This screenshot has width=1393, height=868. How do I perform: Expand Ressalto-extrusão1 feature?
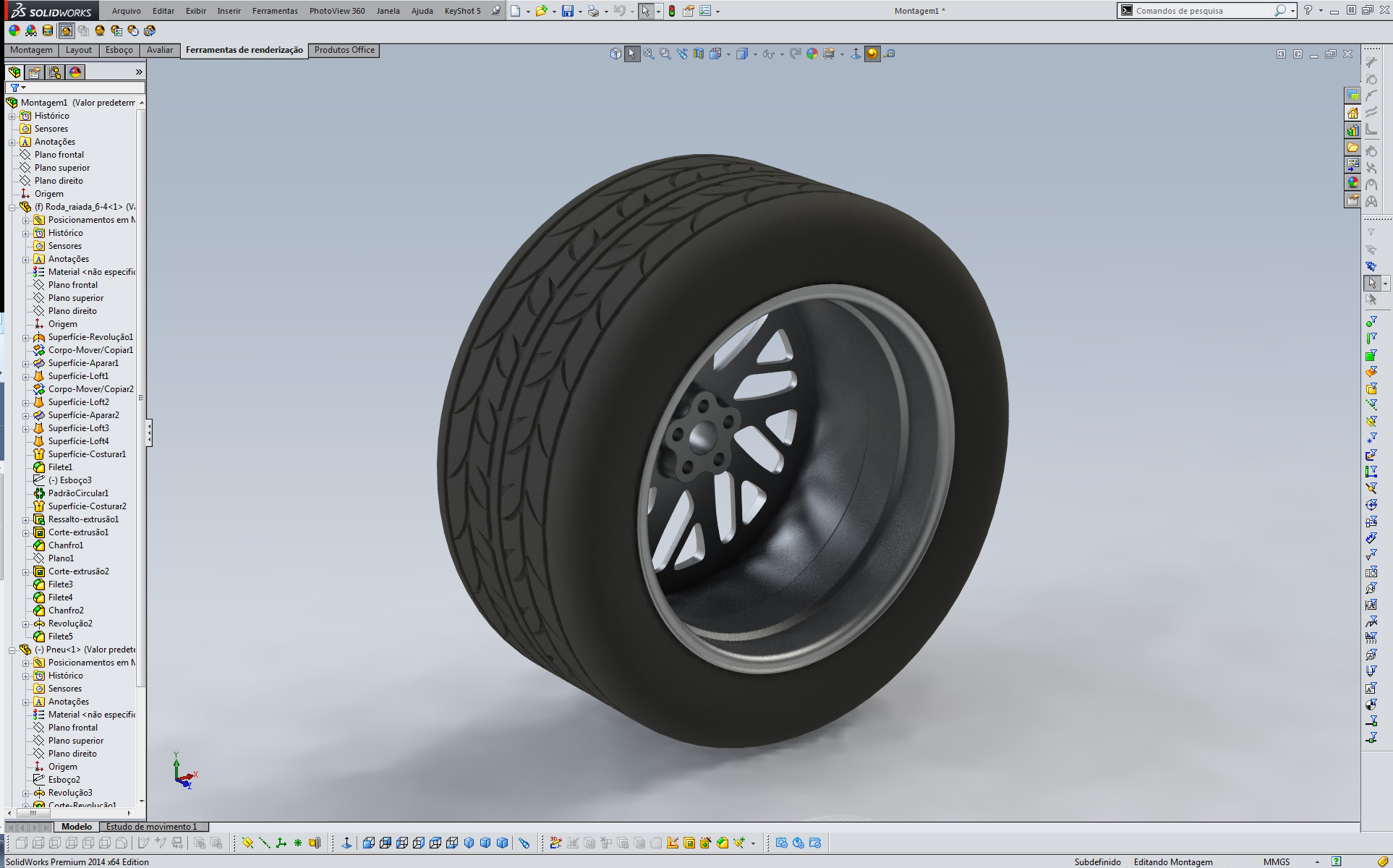pyautogui.click(x=25, y=519)
